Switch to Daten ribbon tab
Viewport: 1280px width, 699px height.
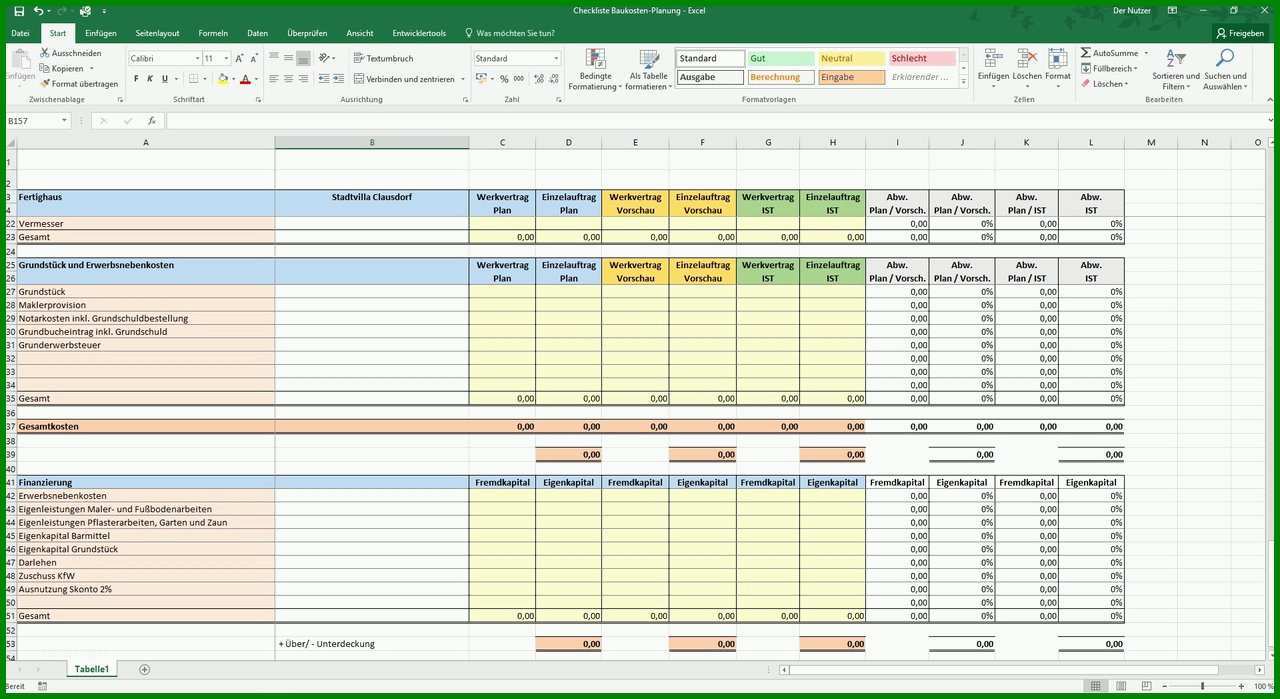pos(257,33)
